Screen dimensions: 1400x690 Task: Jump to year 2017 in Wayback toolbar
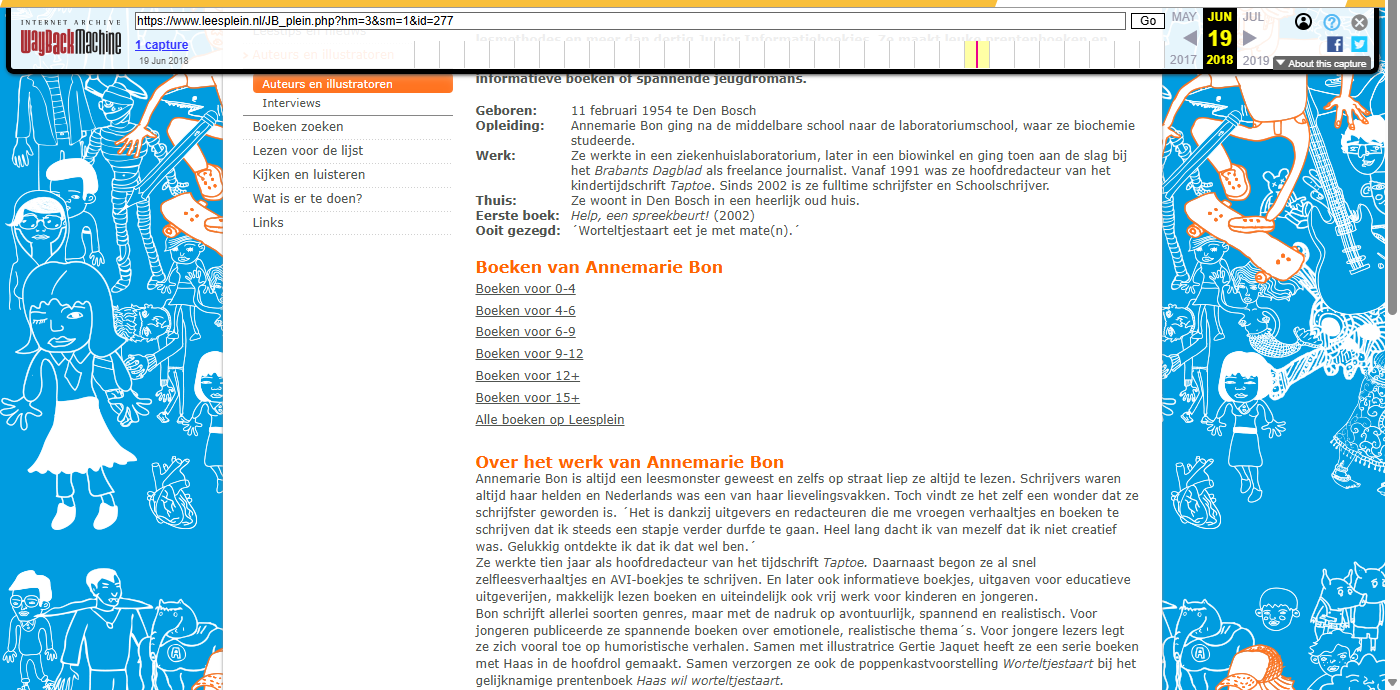[x=1184, y=60]
